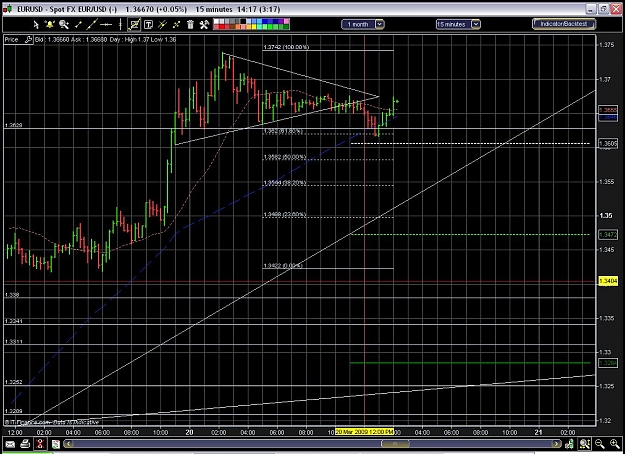Select the parallel channel line tool
The width and height of the screenshot is (625, 454).
pyautogui.click(x=162, y=25)
